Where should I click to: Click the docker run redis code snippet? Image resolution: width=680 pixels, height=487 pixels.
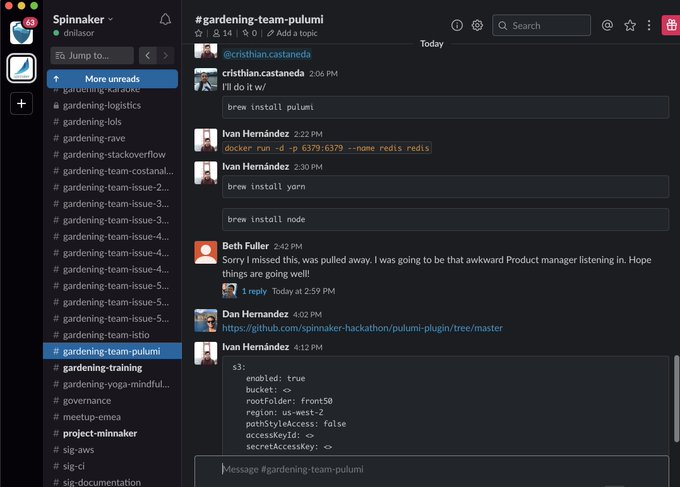click(327, 148)
